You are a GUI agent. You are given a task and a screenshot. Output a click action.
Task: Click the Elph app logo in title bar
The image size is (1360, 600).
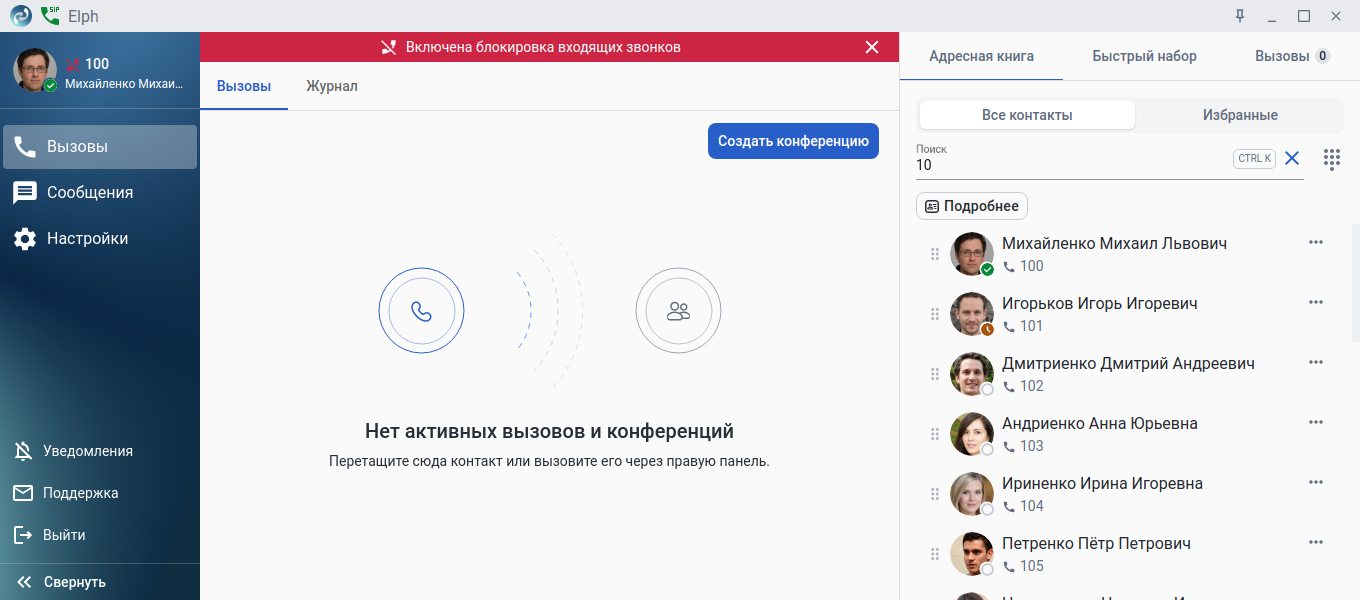point(21,16)
